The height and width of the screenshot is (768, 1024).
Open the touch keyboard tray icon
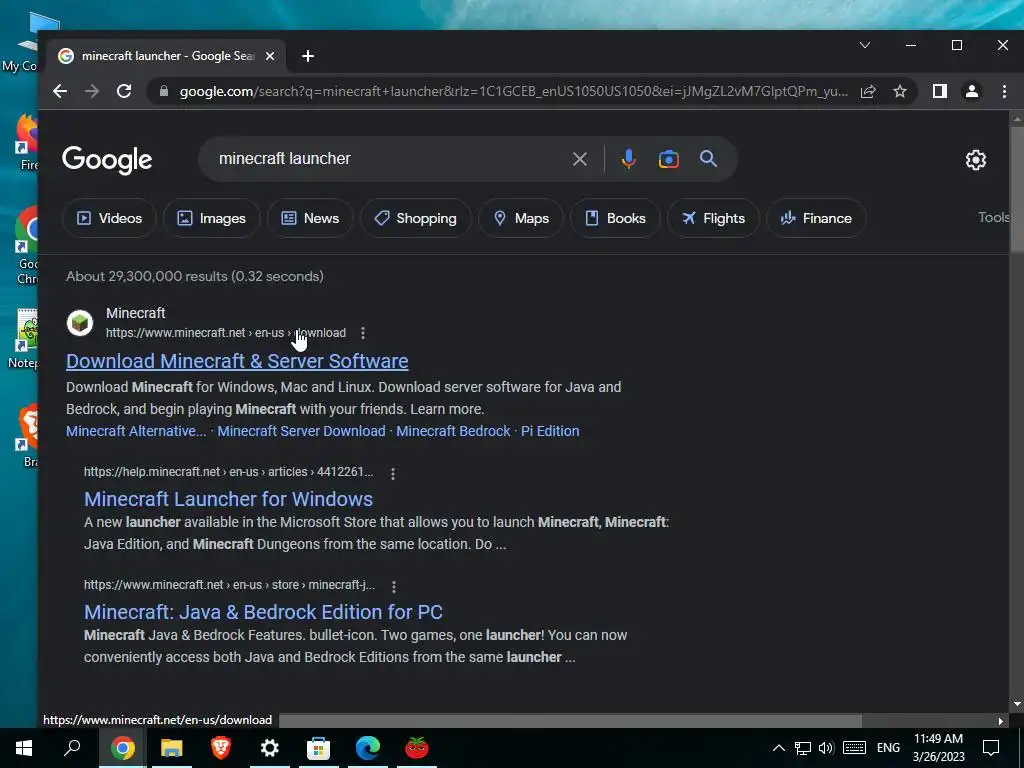tap(854, 748)
